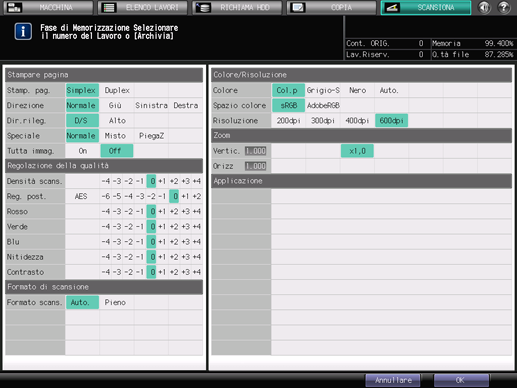Set Reg. post. to +2
517x388 pixels.
(197, 196)
